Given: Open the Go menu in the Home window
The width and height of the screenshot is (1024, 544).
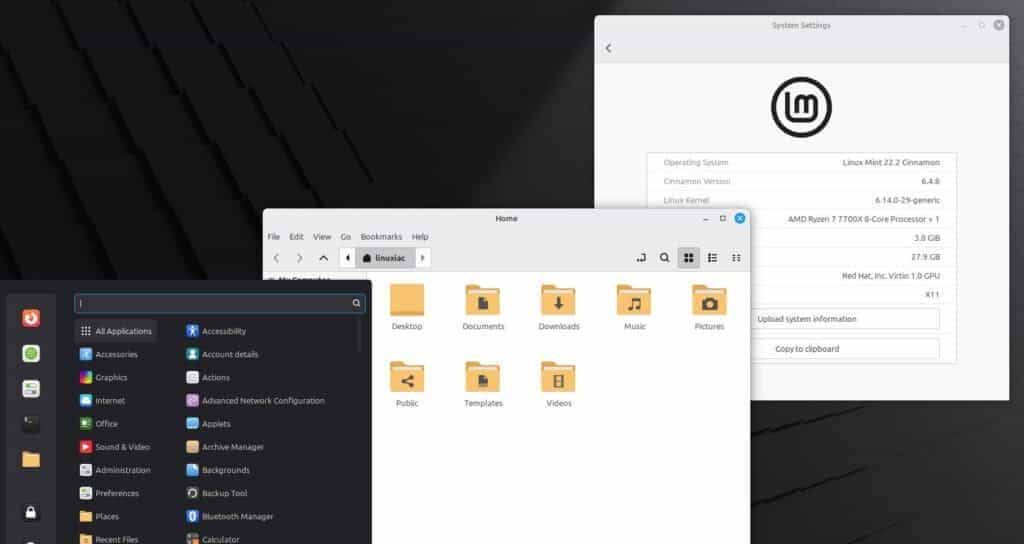Looking at the screenshot, I should click(345, 236).
